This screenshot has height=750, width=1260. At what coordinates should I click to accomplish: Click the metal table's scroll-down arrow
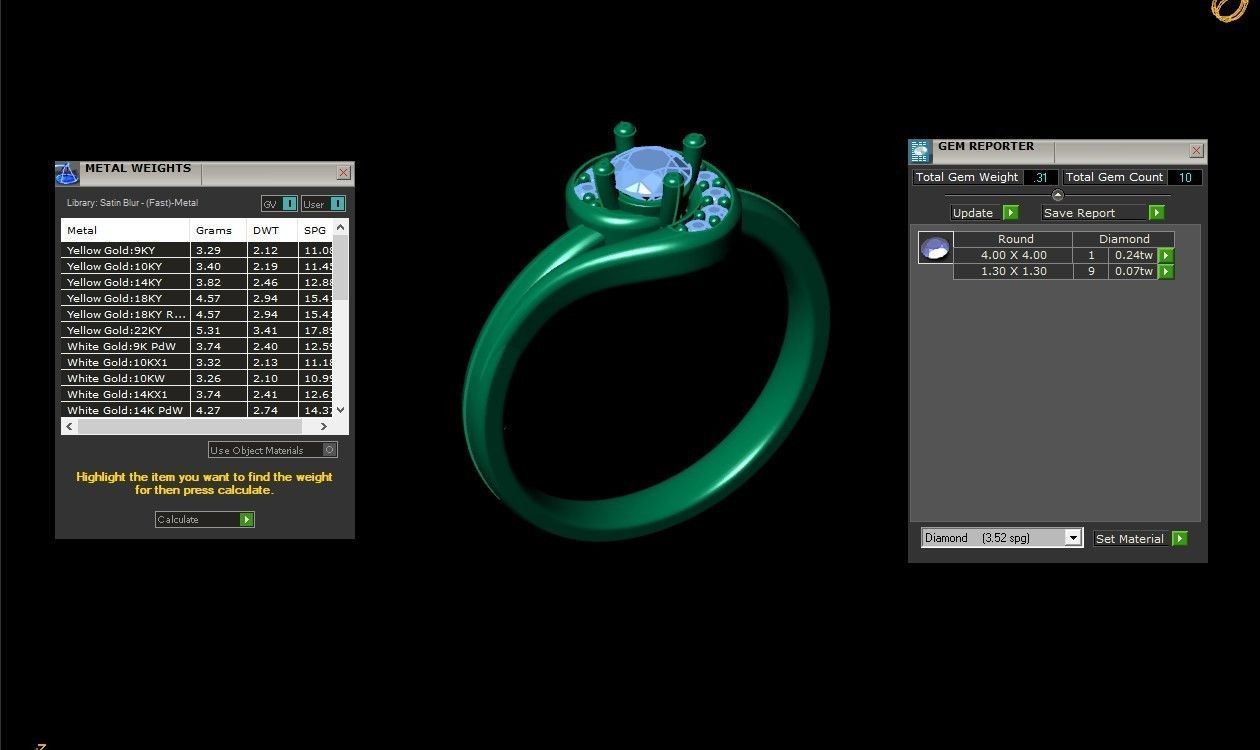coord(341,409)
